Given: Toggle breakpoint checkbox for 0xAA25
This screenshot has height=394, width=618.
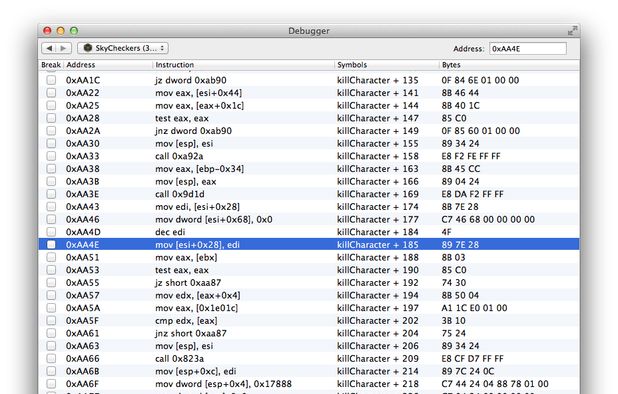Looking at the screenshot, I should tap(51, 105).
